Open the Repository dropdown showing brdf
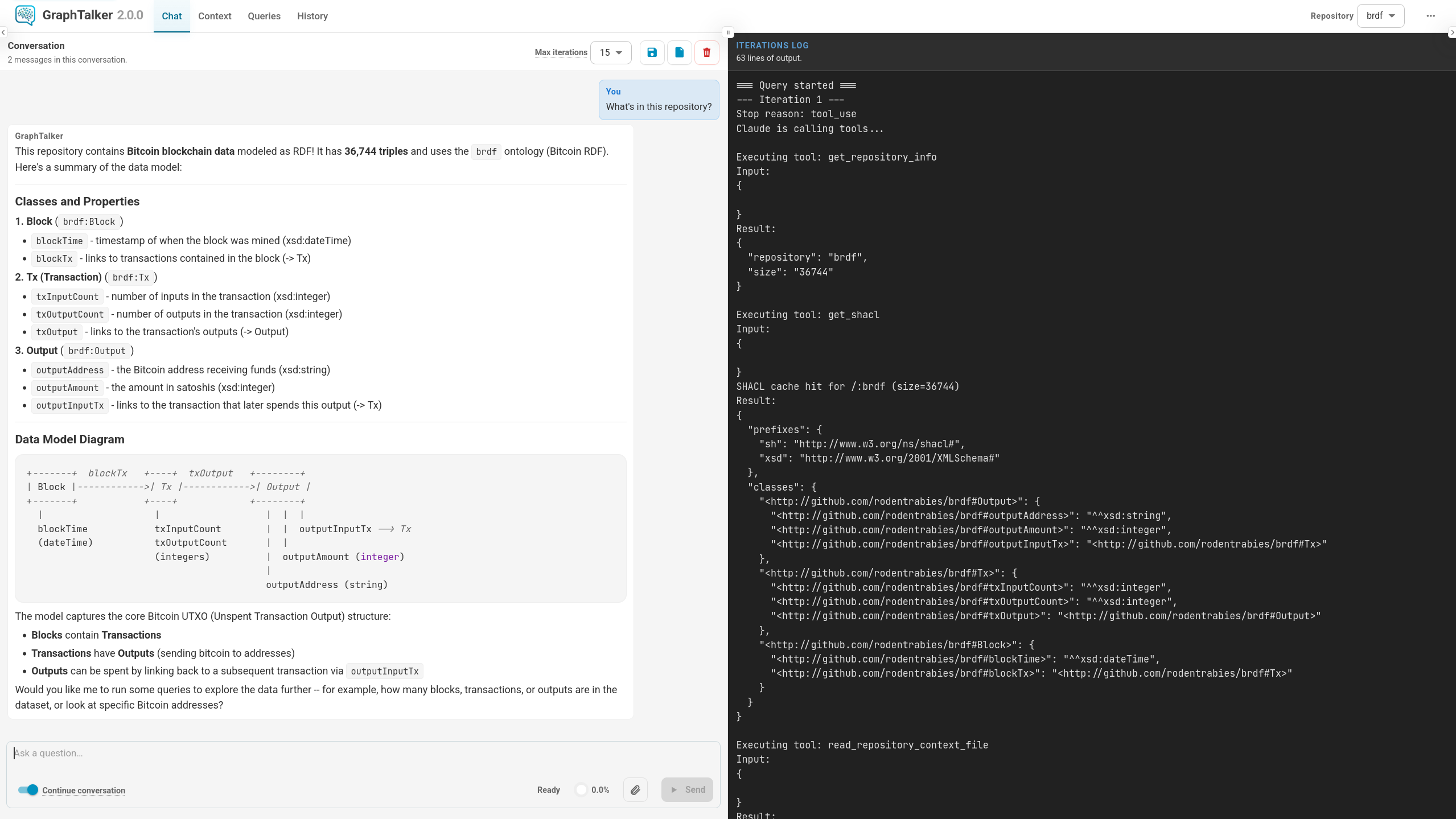Image resolution: width=1456 pixels, height=819 pixels. coord(1381,16)
